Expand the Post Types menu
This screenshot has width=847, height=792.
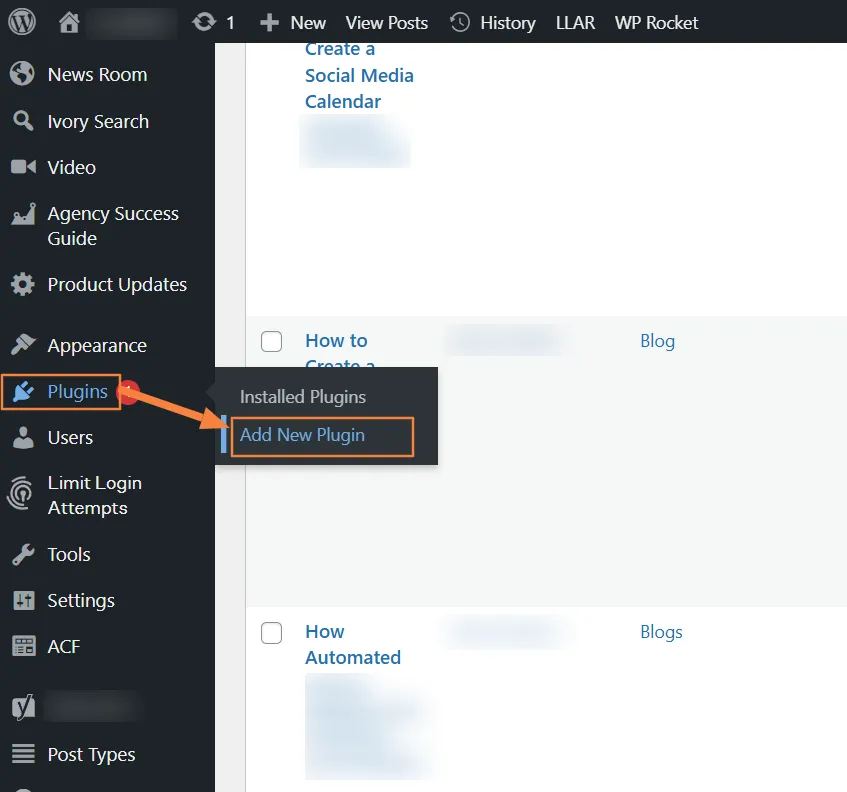click(90, 754)
